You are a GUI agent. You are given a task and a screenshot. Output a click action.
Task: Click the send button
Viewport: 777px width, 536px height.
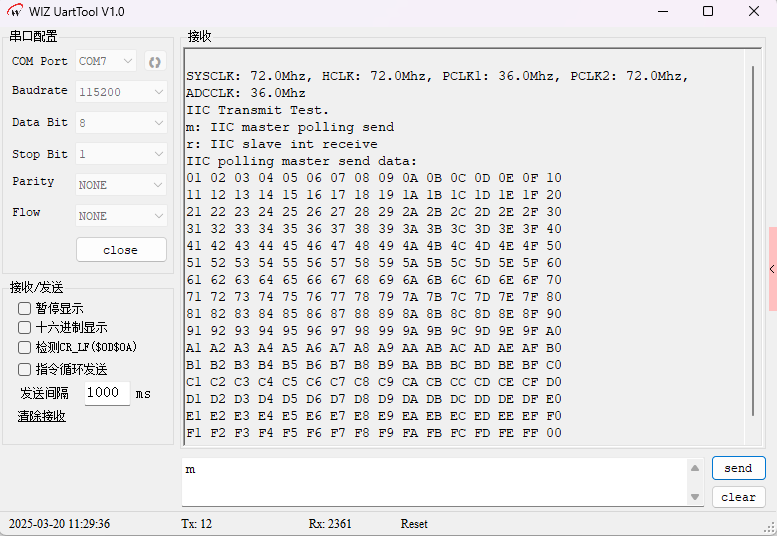738,468
